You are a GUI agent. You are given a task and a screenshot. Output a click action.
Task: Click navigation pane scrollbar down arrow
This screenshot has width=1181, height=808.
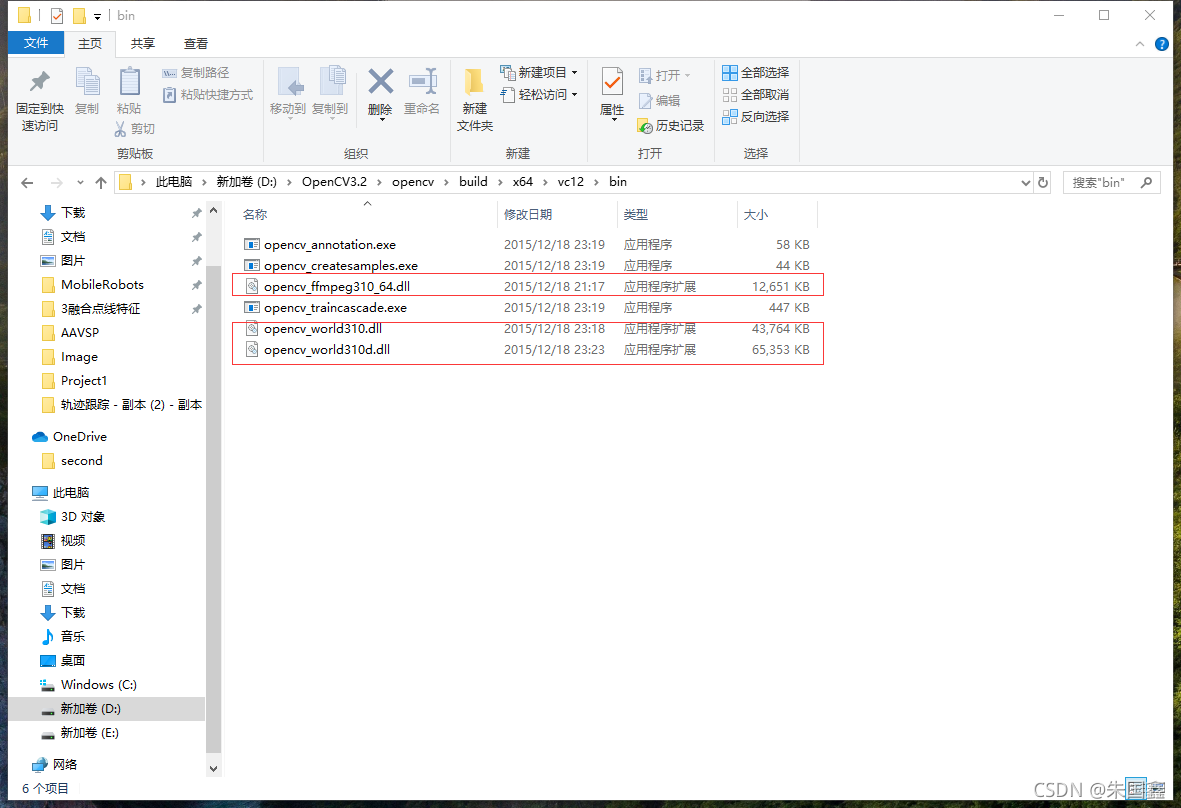point(213,769)
